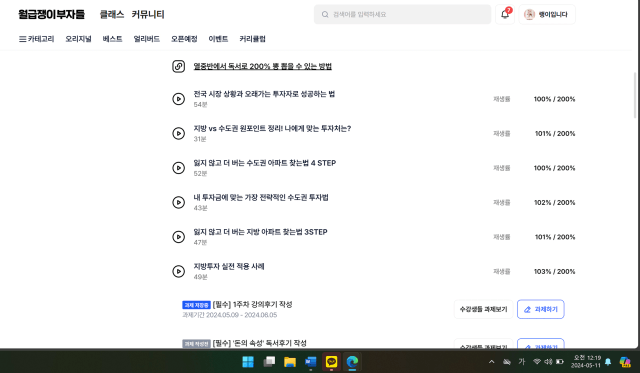Open File Explorer from the taskbar
Screen dimensions: 640x373
pos(290,362)
